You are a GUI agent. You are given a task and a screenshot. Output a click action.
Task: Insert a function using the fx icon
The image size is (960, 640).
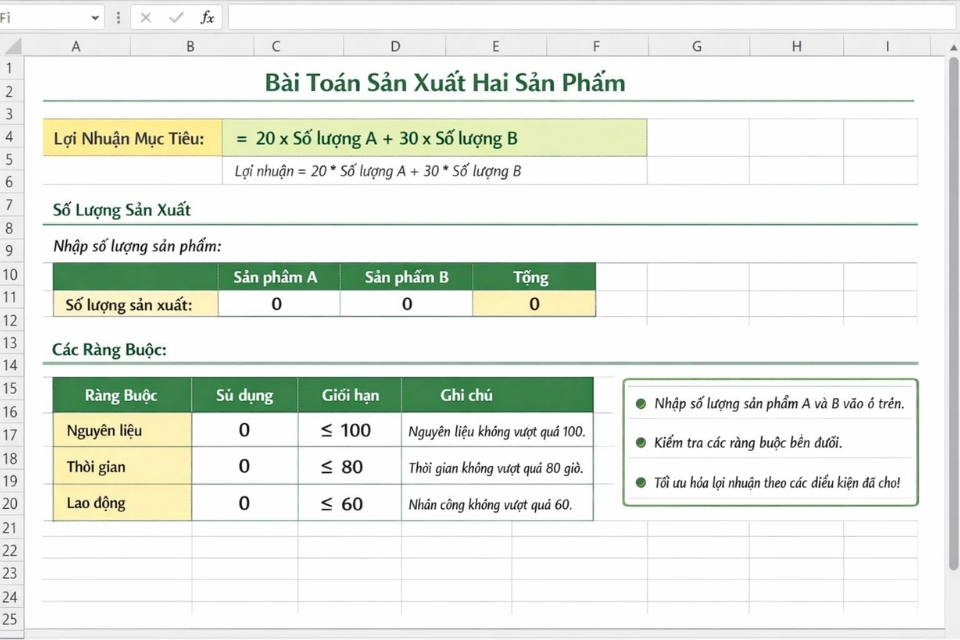coord(207,16)
